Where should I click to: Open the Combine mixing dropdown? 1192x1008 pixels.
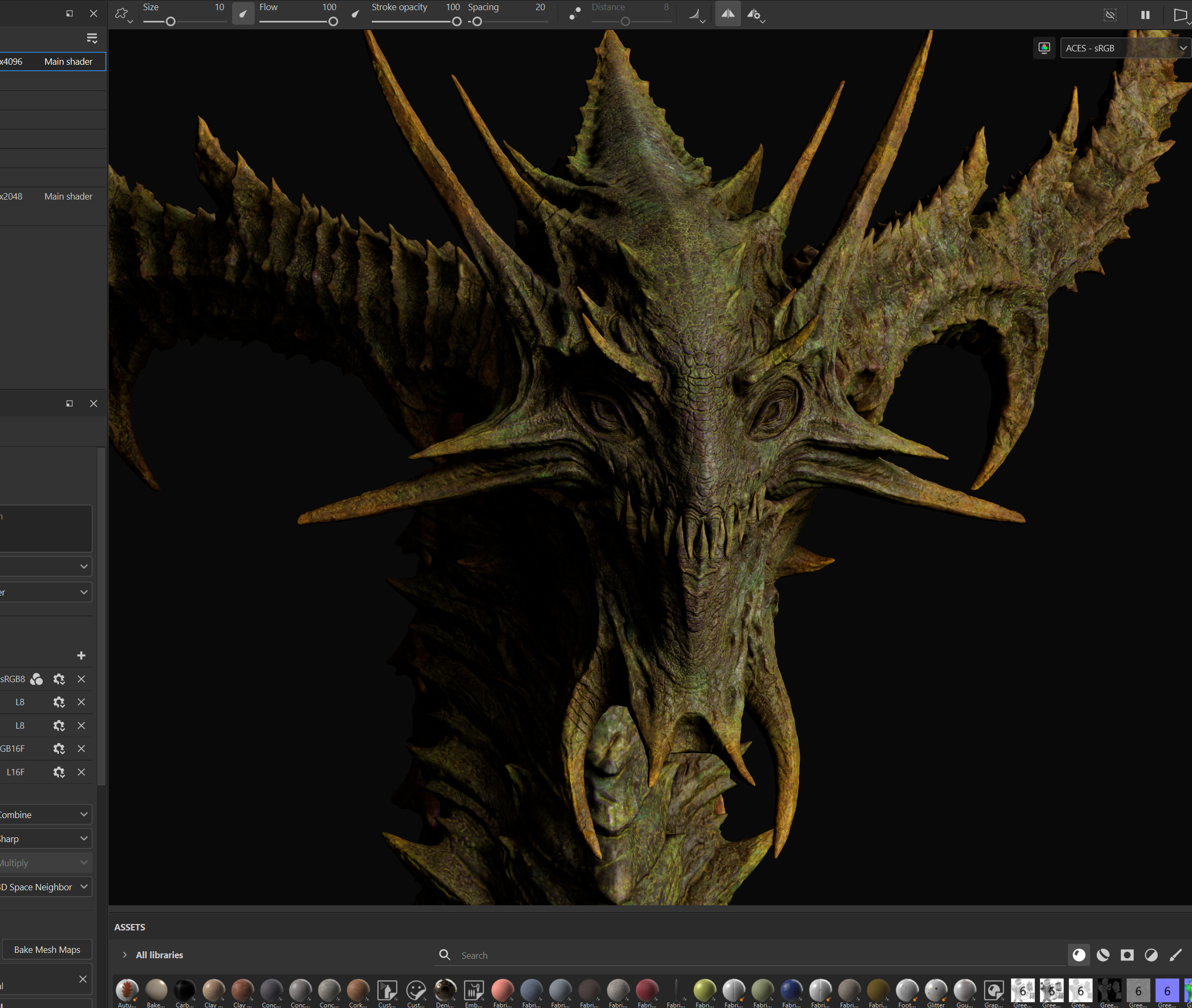45,814
